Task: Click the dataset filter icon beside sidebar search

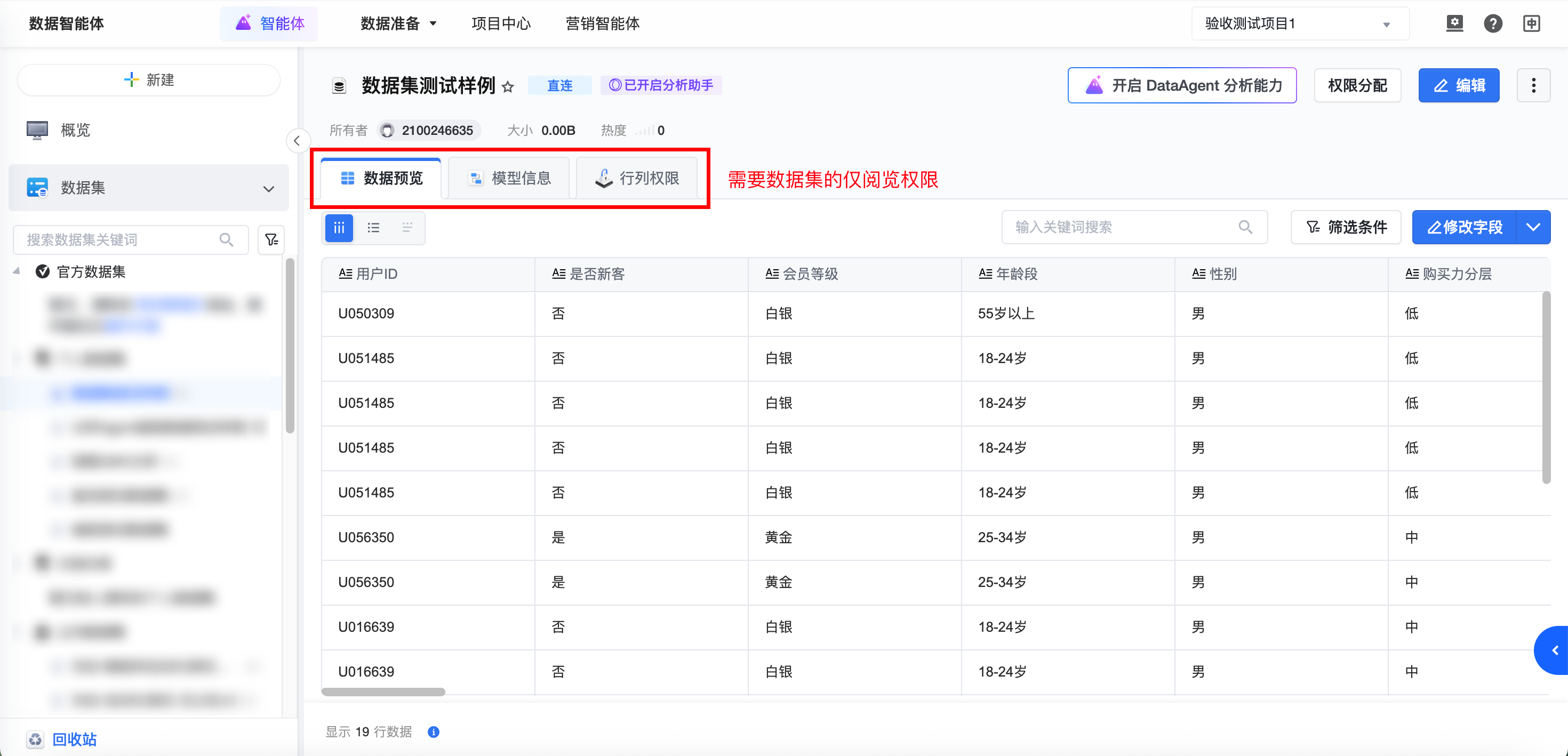Action: tap(271, 240)
